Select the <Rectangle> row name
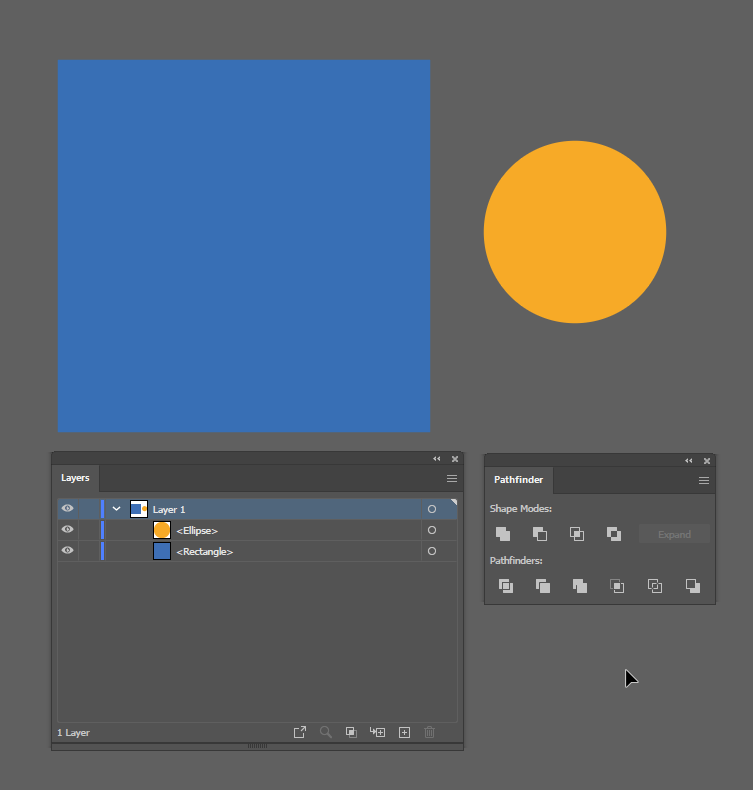 [204, 552]
